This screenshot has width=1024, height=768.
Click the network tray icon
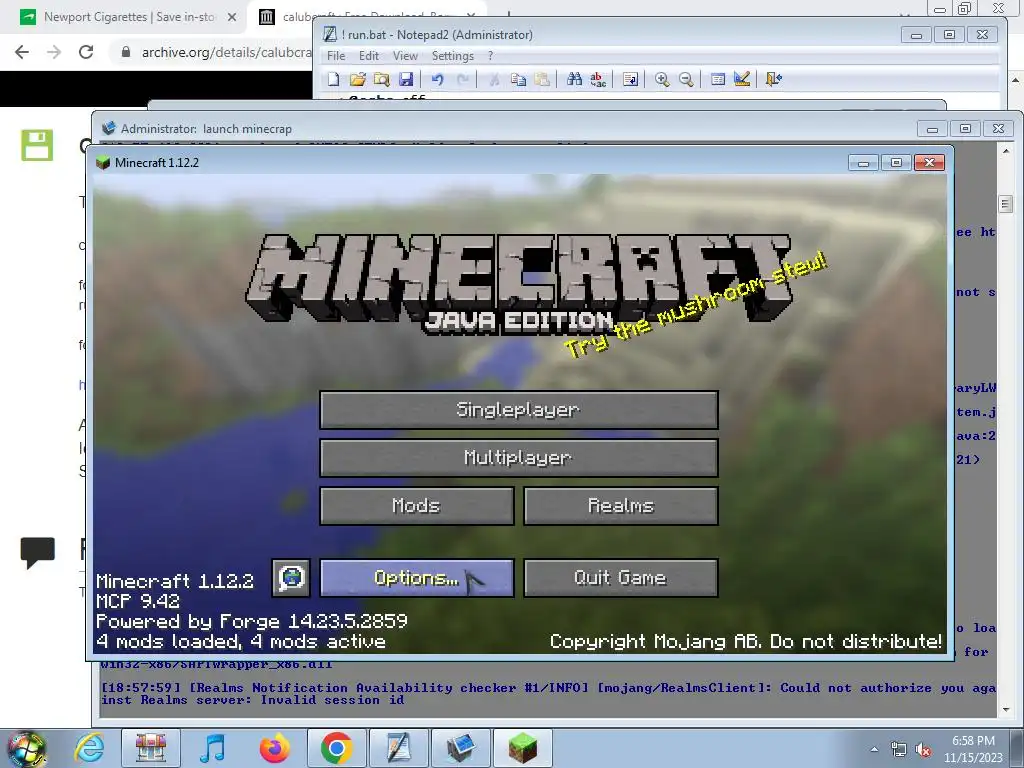pos(899,750)
